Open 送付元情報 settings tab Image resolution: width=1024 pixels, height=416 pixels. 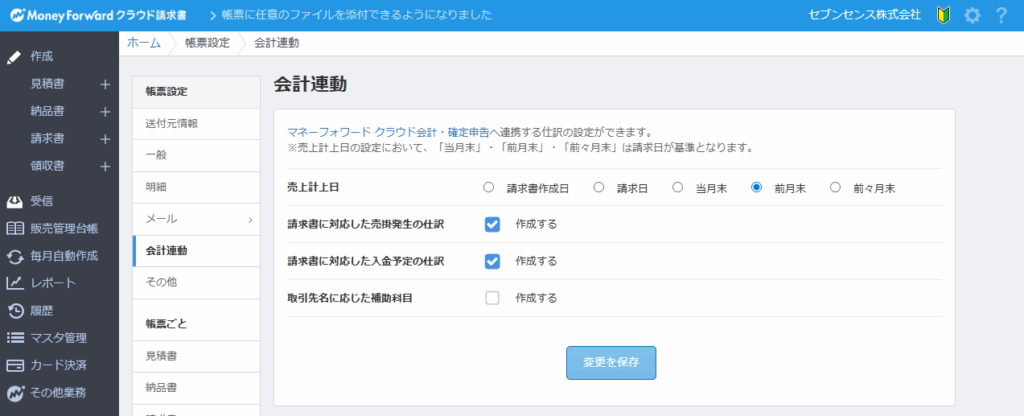pyautogui.click(x=172, y=123)
